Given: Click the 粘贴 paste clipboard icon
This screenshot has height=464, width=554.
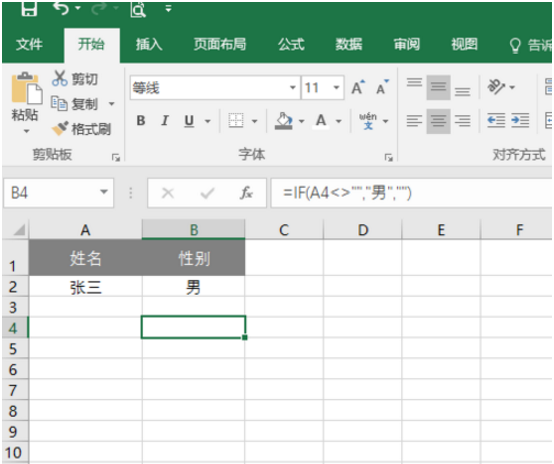Looking at the screenshot, I should [26, 88].
